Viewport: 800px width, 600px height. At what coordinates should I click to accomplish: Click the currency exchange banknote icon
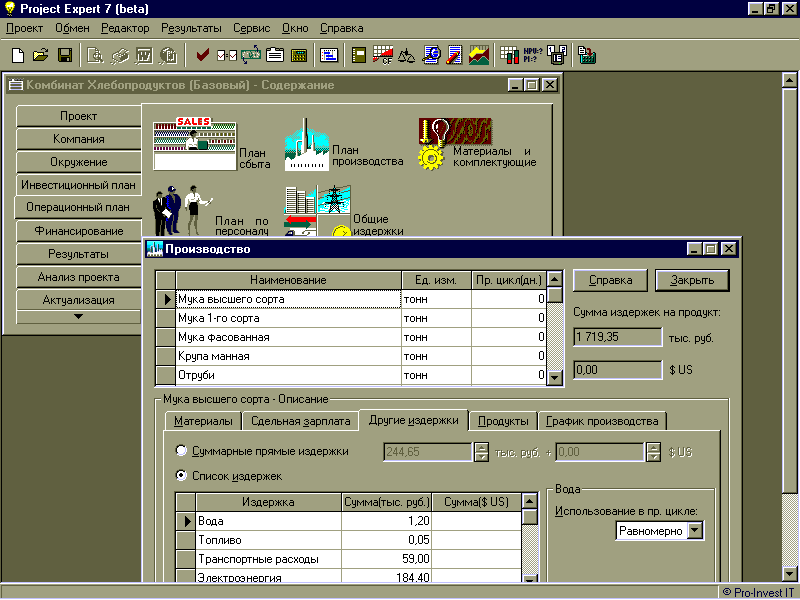(x=251, y=55)
